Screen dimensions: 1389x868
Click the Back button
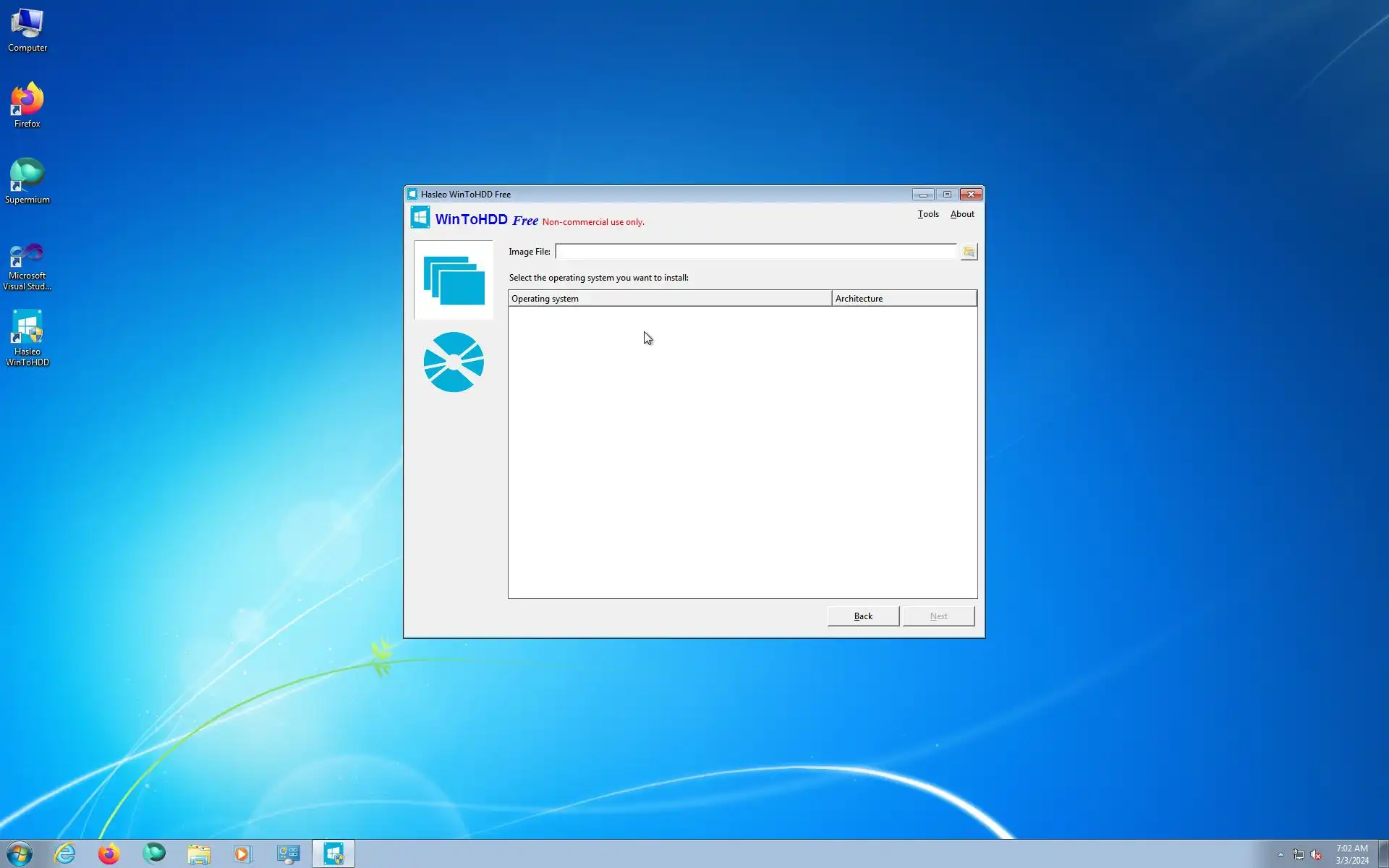point(863,616)
